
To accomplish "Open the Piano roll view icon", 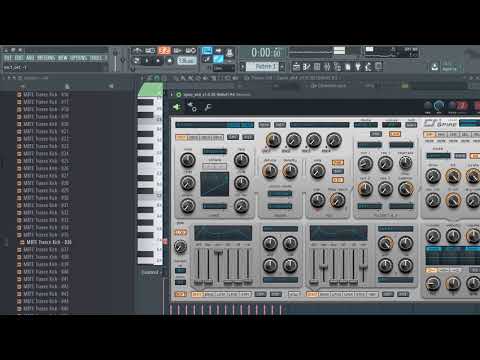I will [306, 67].
